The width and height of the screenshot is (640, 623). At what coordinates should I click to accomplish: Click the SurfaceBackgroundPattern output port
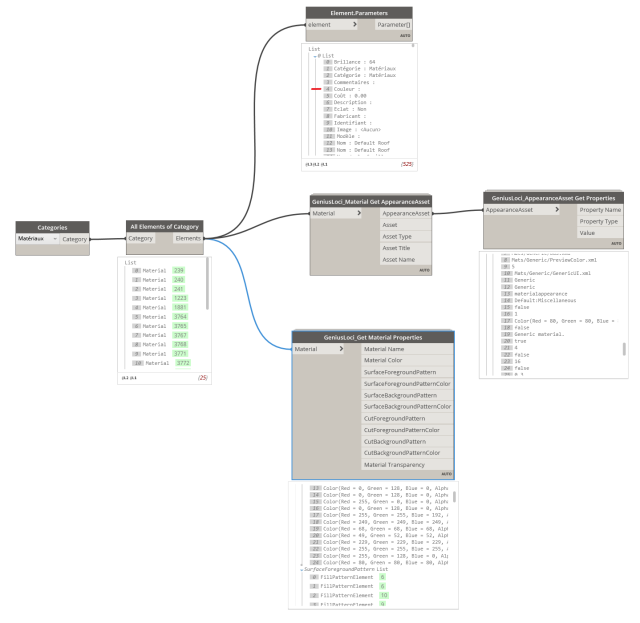coord(407,395)
